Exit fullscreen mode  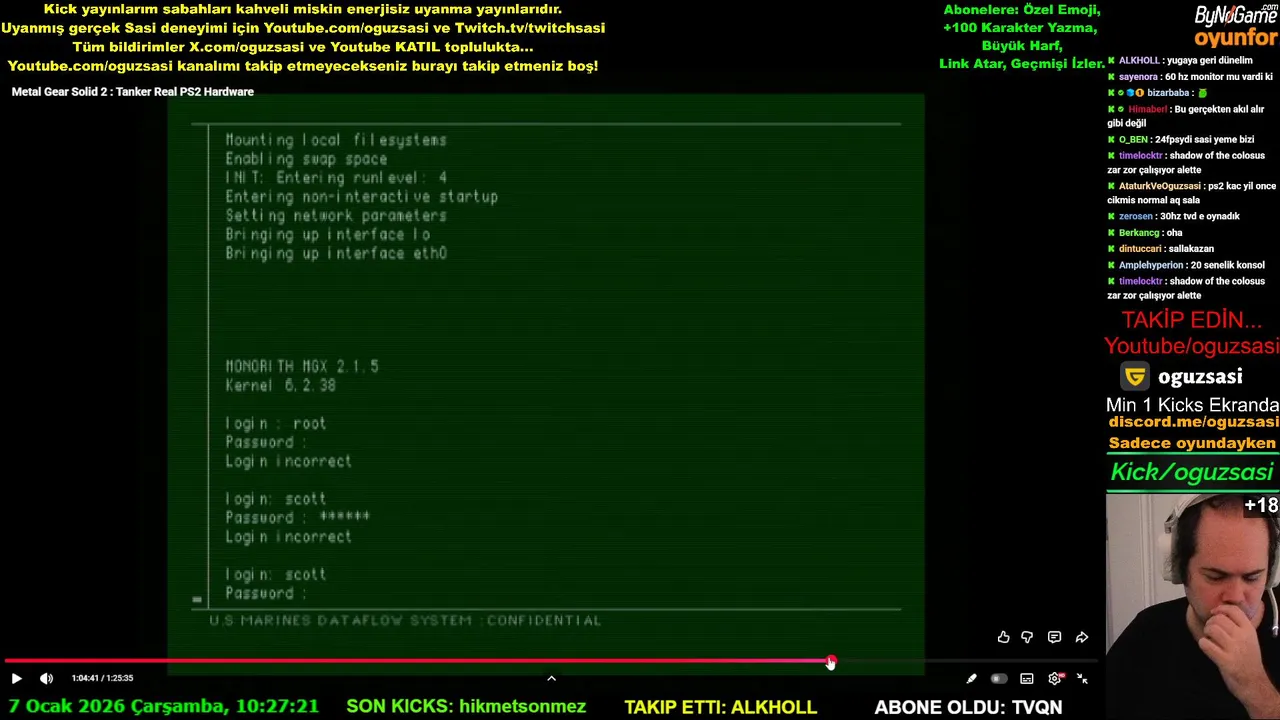(1082, 678)
